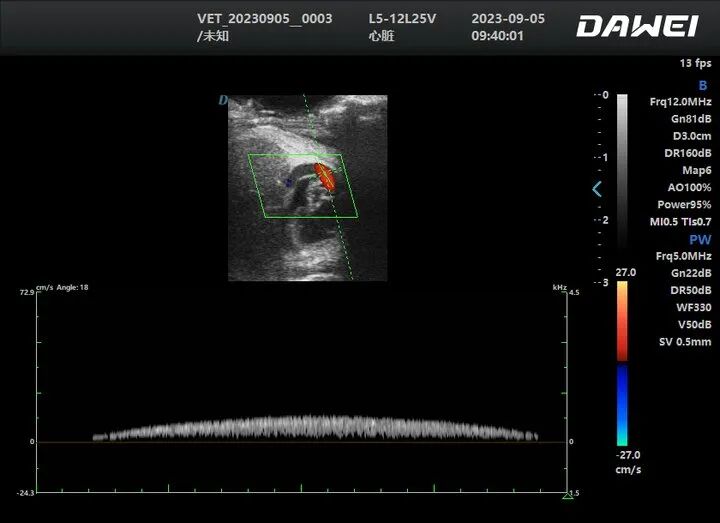Click the Map6 parameter
This screenshot has height=523, width=720.
coord(697,170)
